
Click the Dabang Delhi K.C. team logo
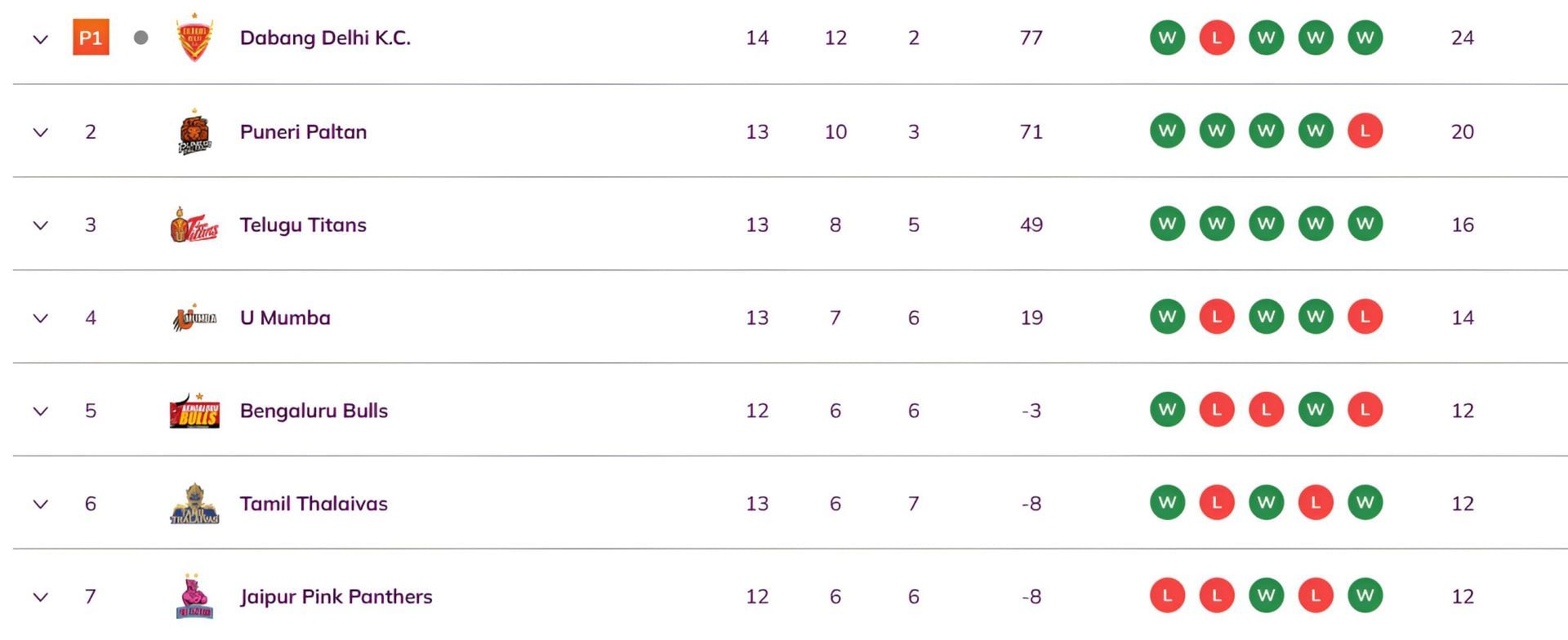(x=194, y=38)
